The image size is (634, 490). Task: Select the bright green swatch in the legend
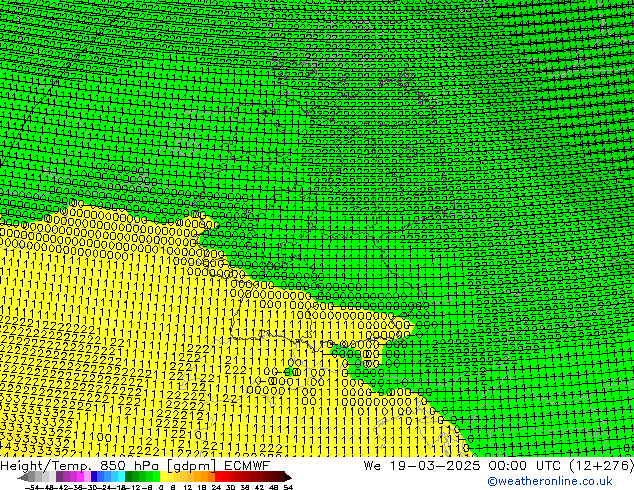156,477
